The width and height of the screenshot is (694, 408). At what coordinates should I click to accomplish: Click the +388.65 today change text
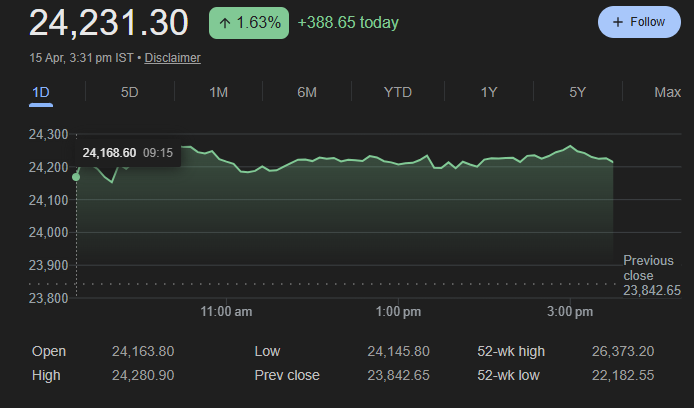(x=348, y=22)
